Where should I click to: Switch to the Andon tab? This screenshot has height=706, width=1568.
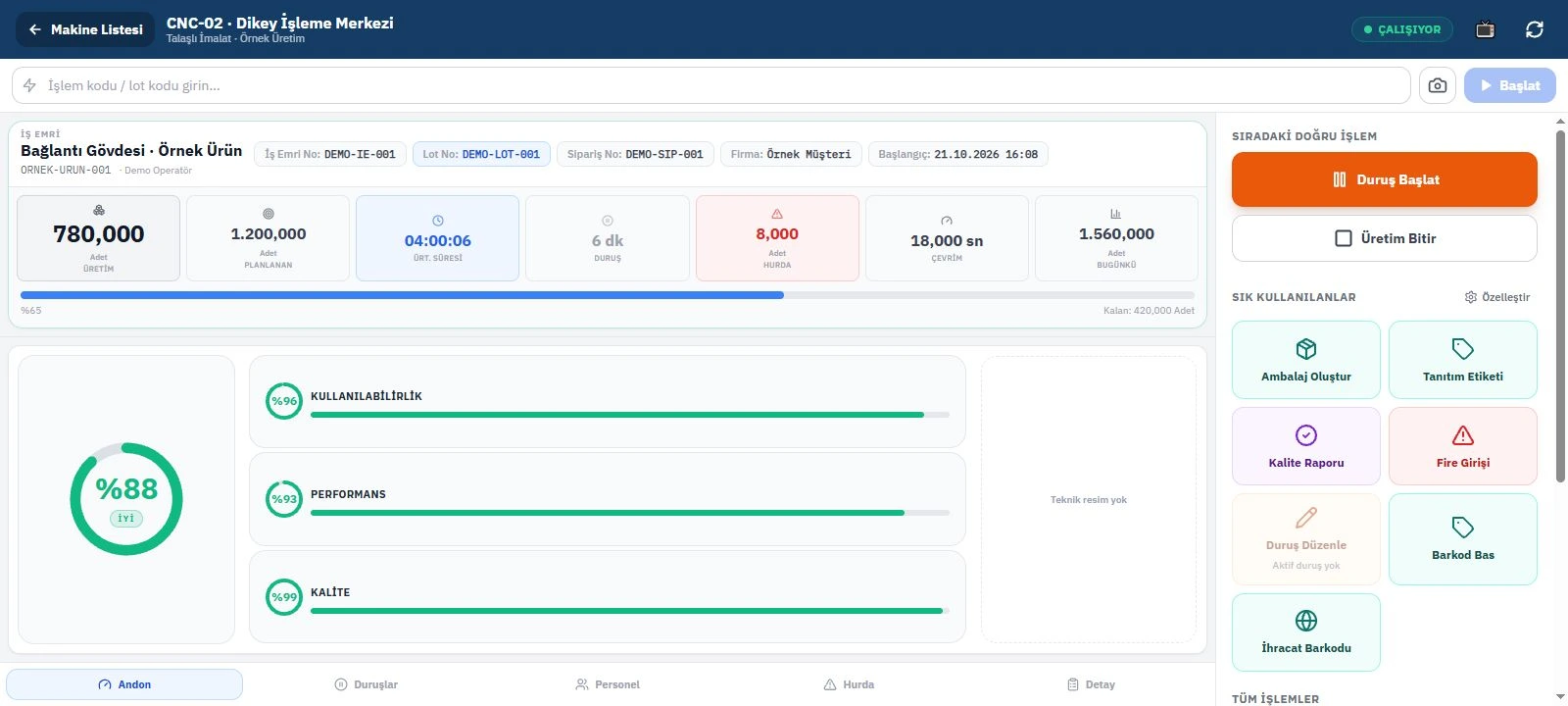[124, 684]
